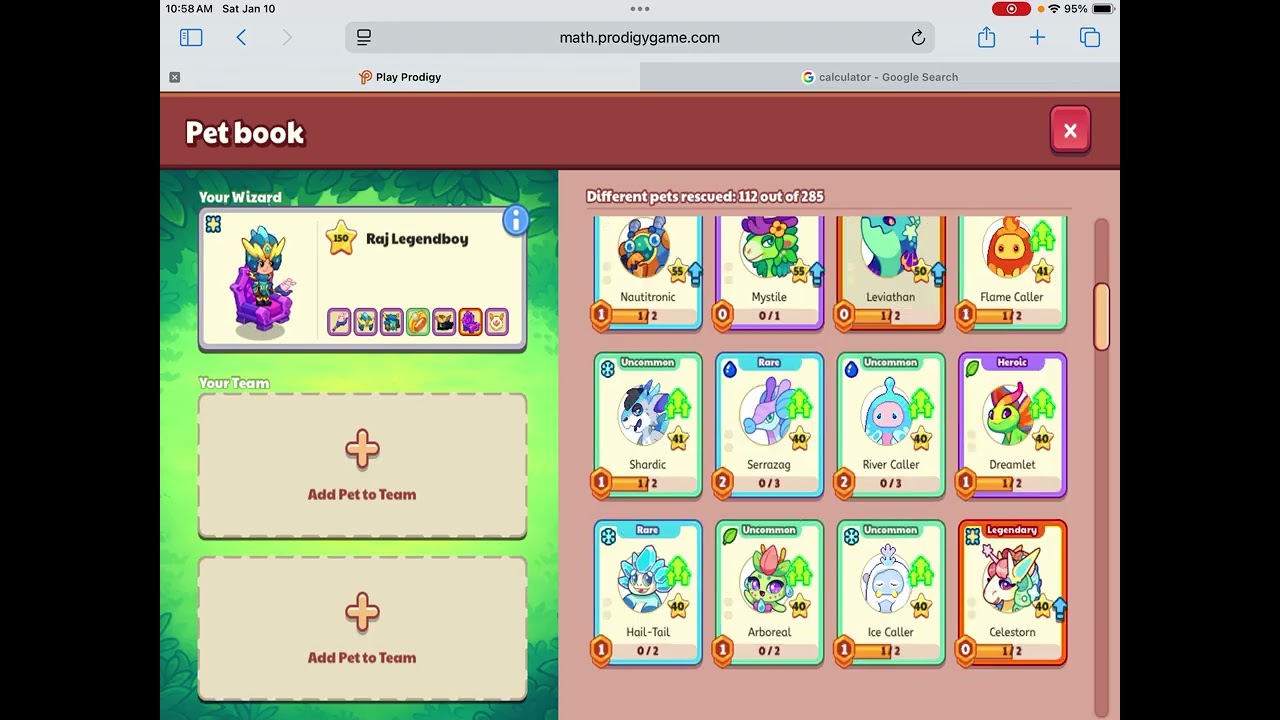Open a new Safari tab
The height and width of the screenshot is (720, 1280).
click(1037, 38)
